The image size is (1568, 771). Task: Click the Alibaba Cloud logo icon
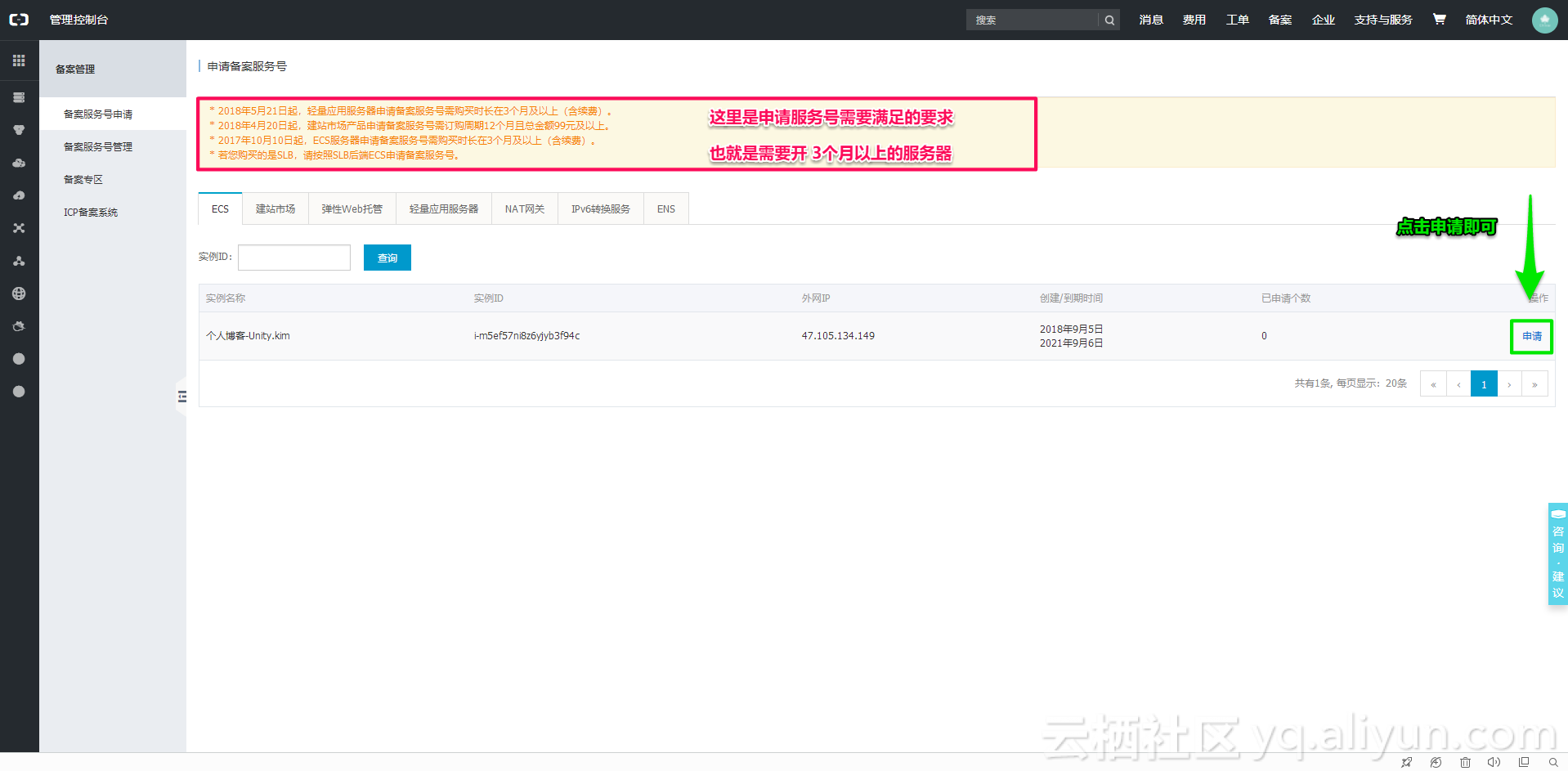19,19
